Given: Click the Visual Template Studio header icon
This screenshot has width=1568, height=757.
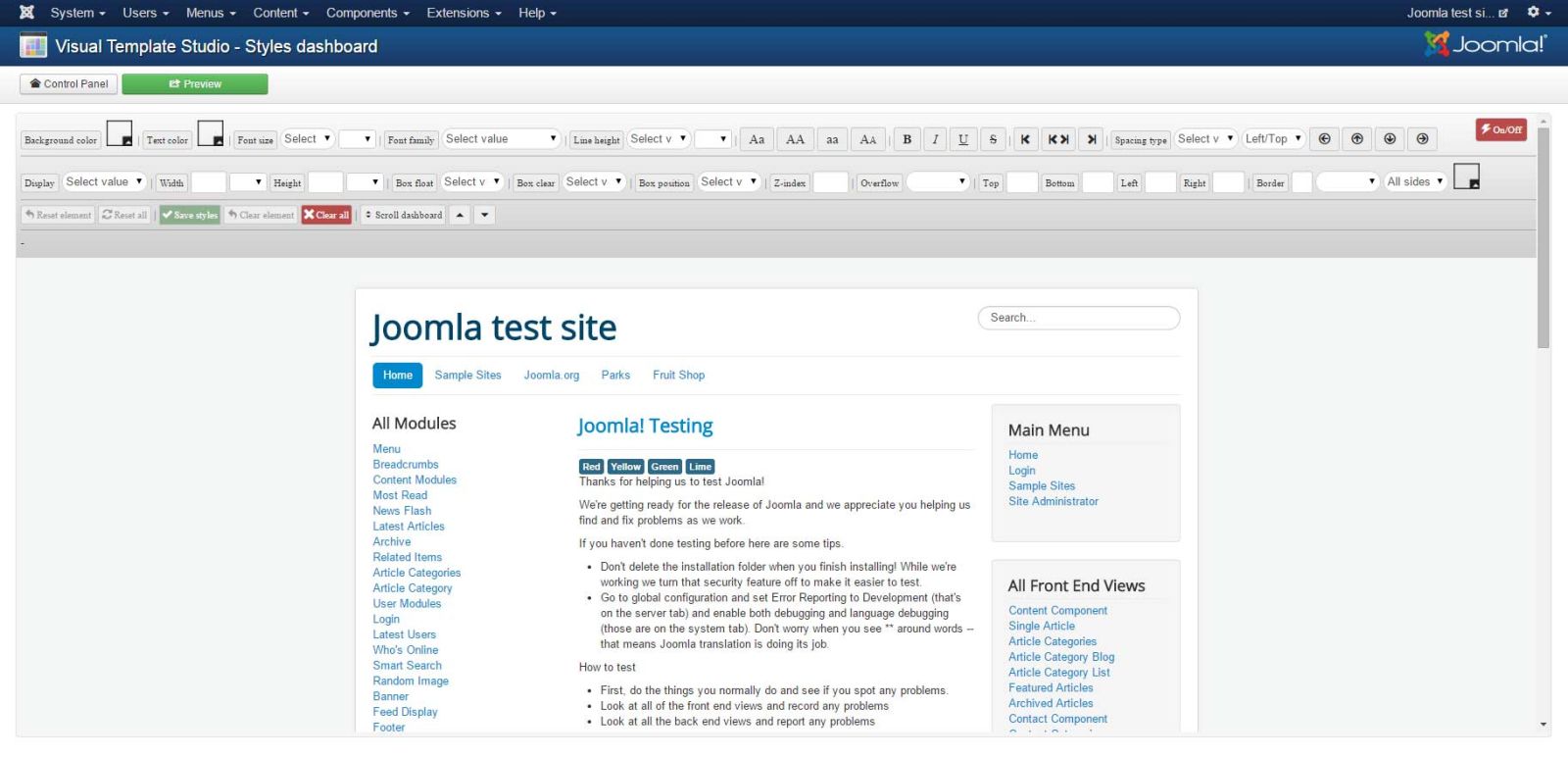Looking at the screenshot, I should click(33, 46).
